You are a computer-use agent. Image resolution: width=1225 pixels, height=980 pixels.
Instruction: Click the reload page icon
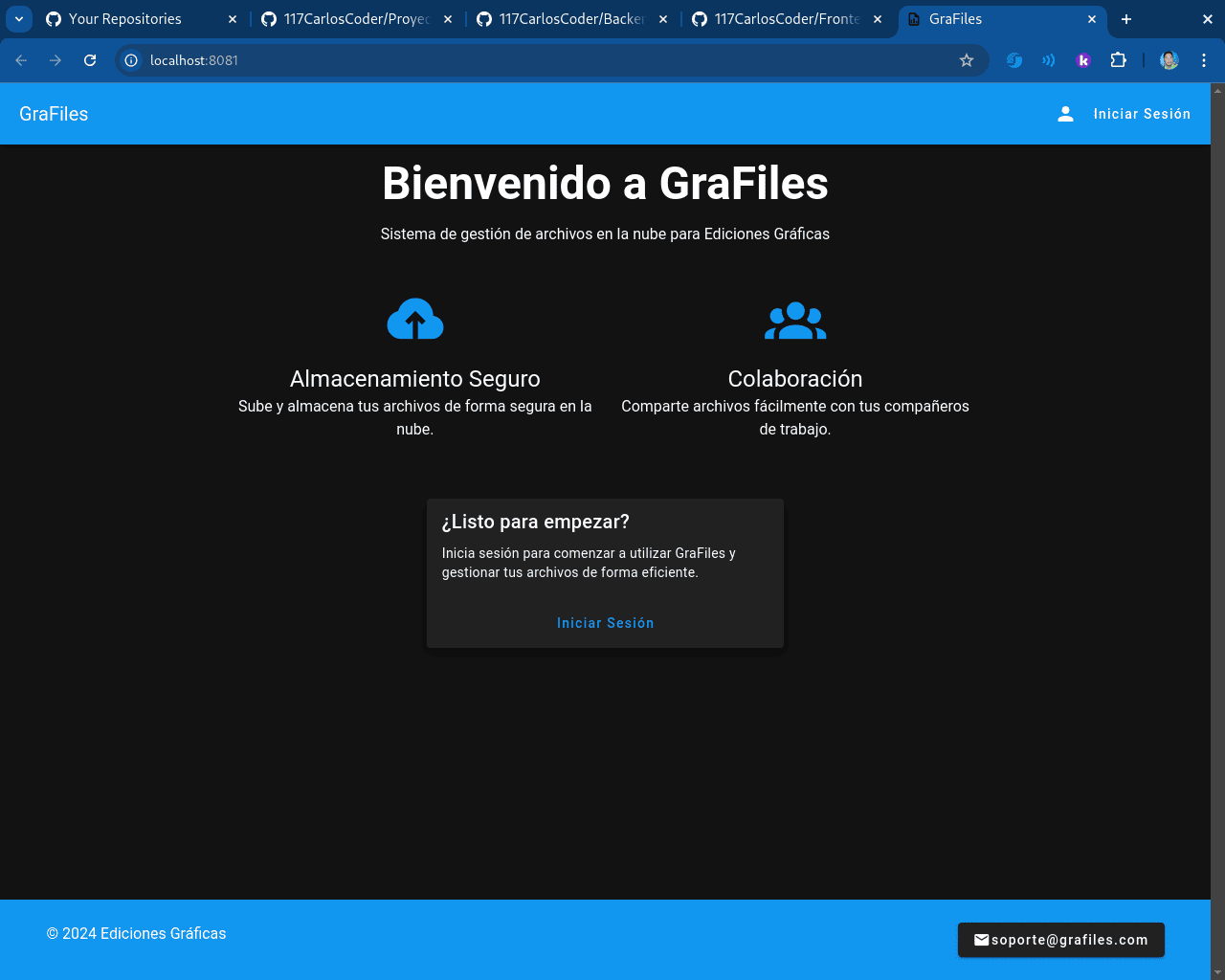89,59
